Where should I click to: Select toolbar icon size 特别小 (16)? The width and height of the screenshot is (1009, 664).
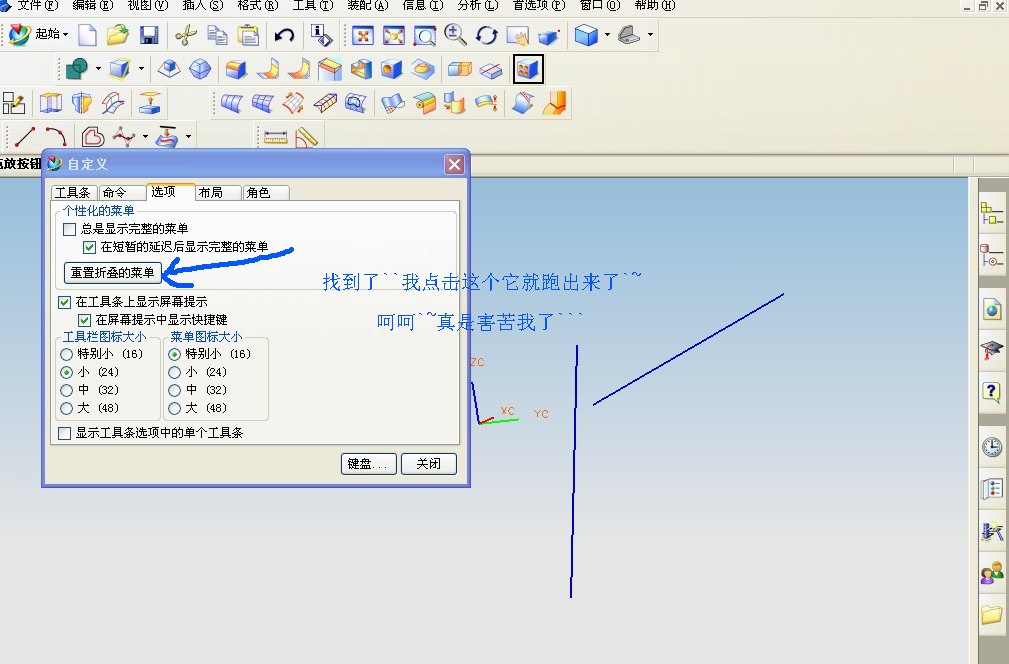click(66, 354)
